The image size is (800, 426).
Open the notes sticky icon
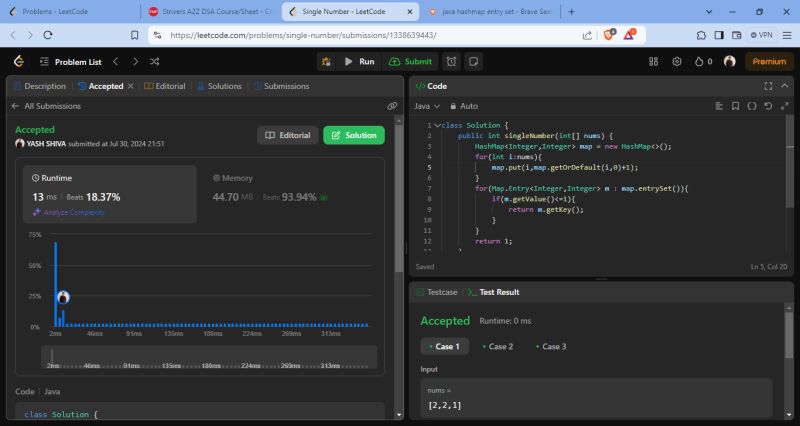tap(474, 61)
